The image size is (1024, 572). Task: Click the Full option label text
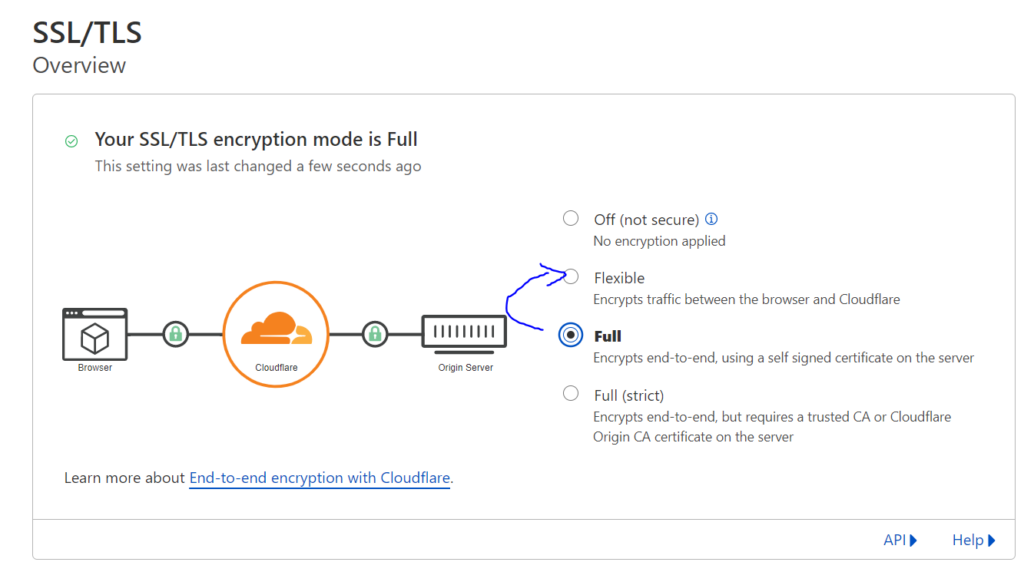[x=607, y=336]
